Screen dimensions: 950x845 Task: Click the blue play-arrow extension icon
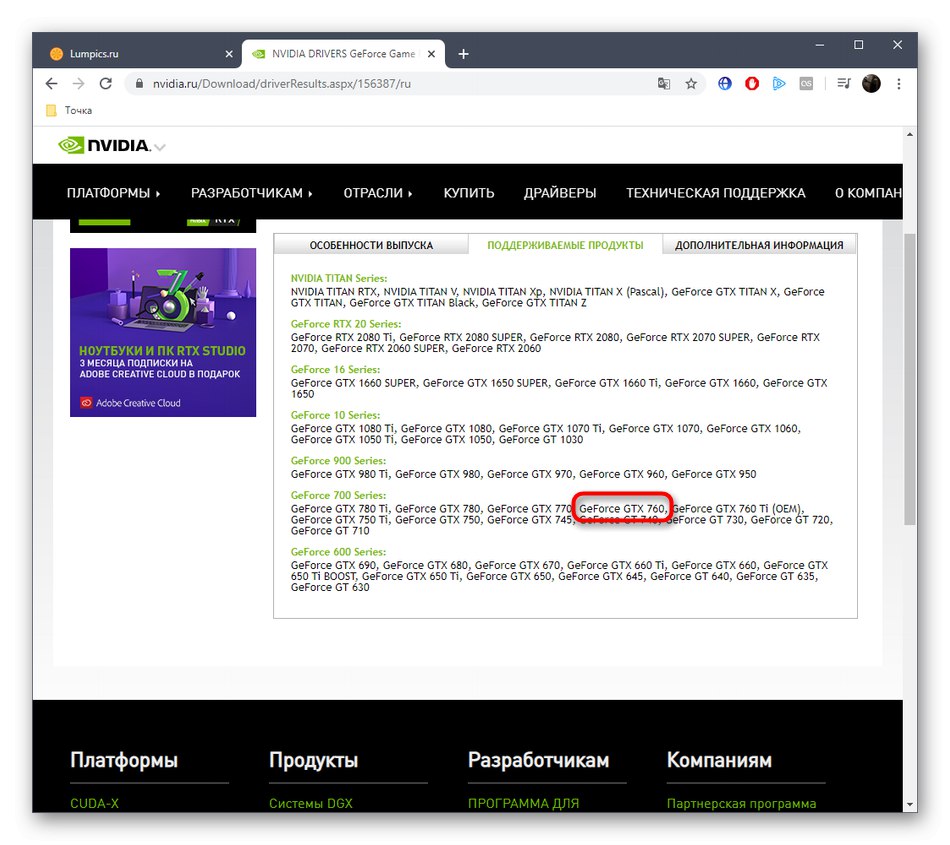pyautogui.click(x=779, y=84)
